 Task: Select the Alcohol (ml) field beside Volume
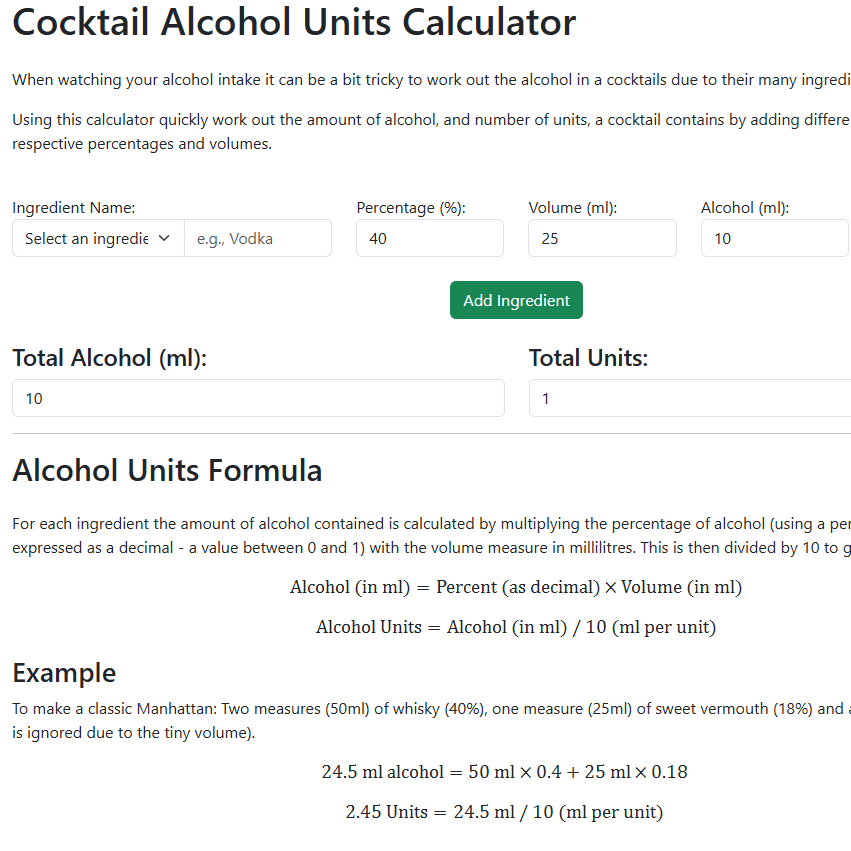pyautogui.click(x=774, y=238)
